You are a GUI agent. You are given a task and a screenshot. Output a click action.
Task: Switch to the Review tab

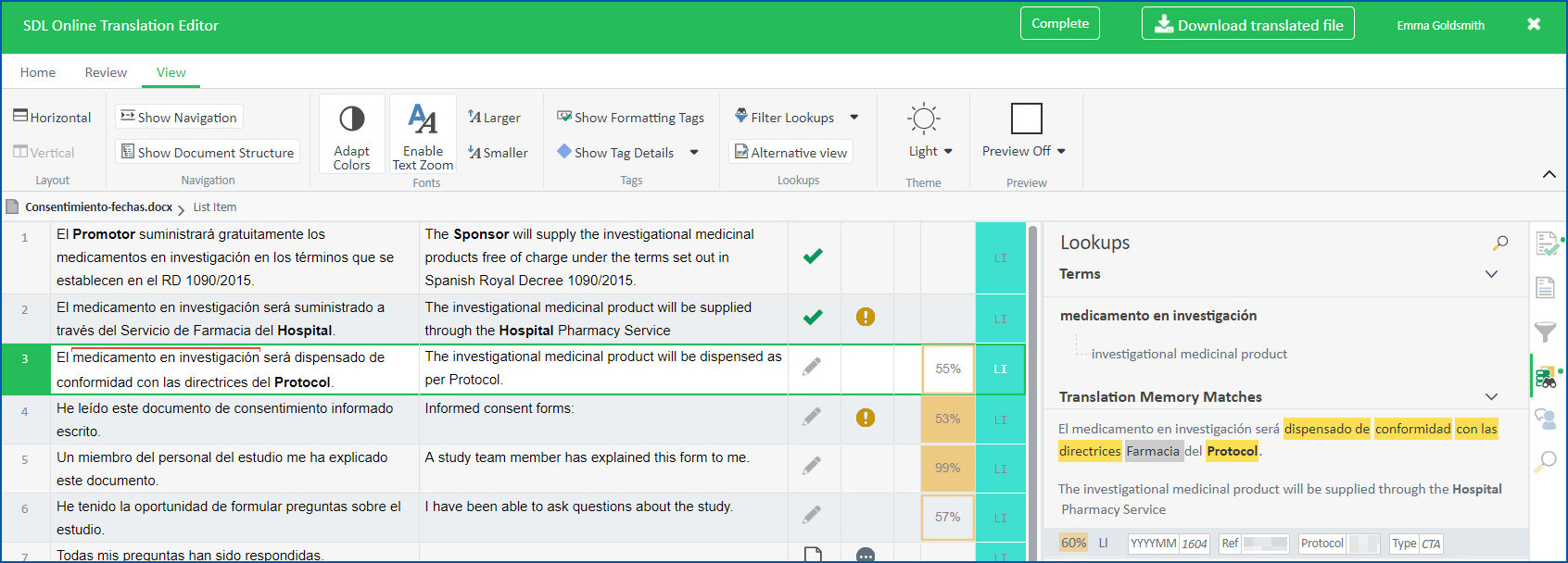coord(106,72)
